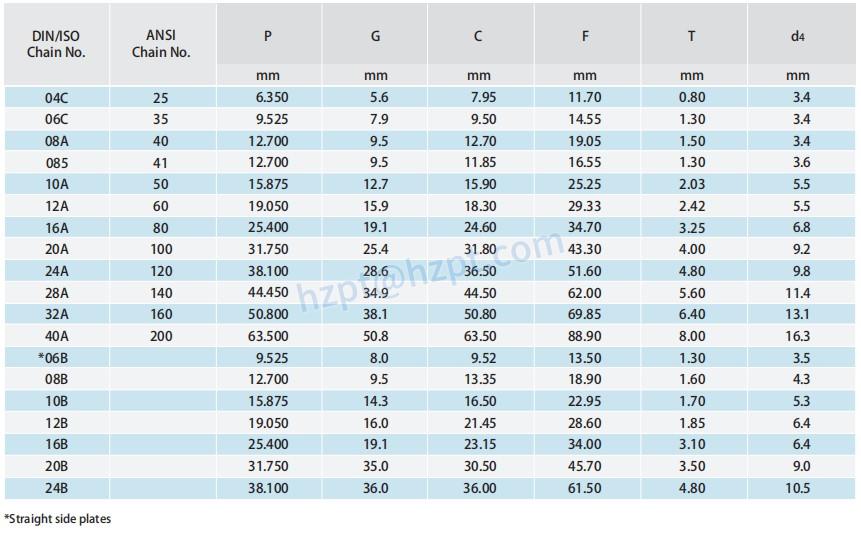Screen dimensions: 861x545
Task: Select the P column header
Action: [267, 36]
